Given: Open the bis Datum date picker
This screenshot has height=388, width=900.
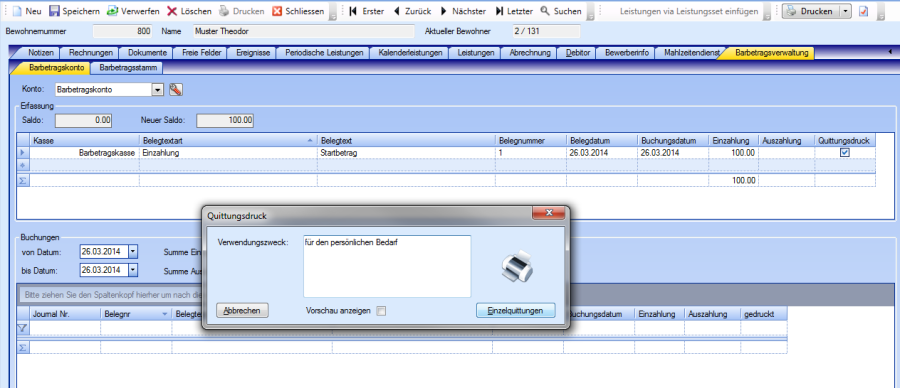Looking at the screenshot, I should pyautogui.click(x=133, y=270).
